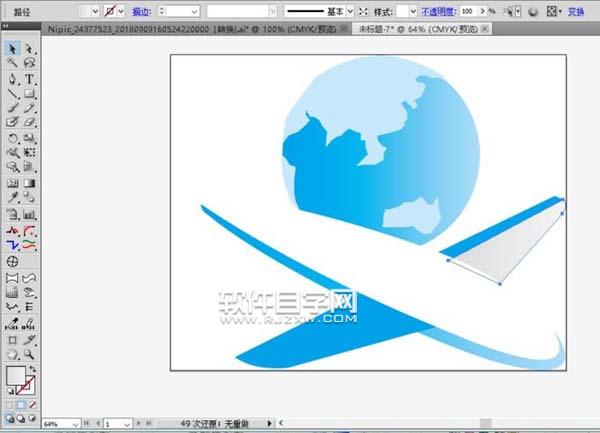The height and width of the screenshot is (433, 600).
Task: Close the 未标题-7 document tab
Action: pyautogui.click(x=485, y=29)
